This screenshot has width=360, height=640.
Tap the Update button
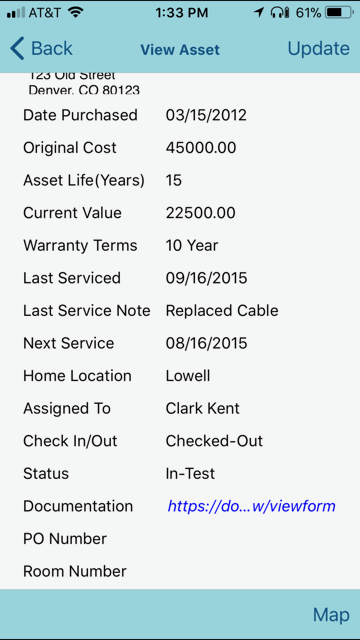[318, 48]
